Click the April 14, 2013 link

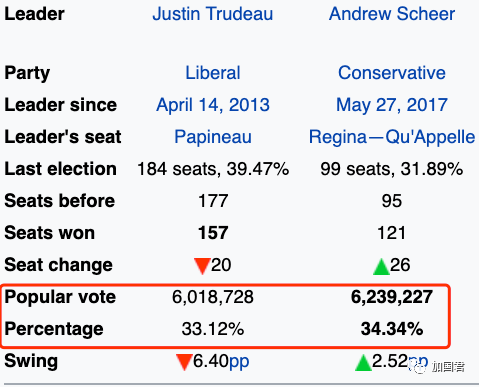[213, 105]
